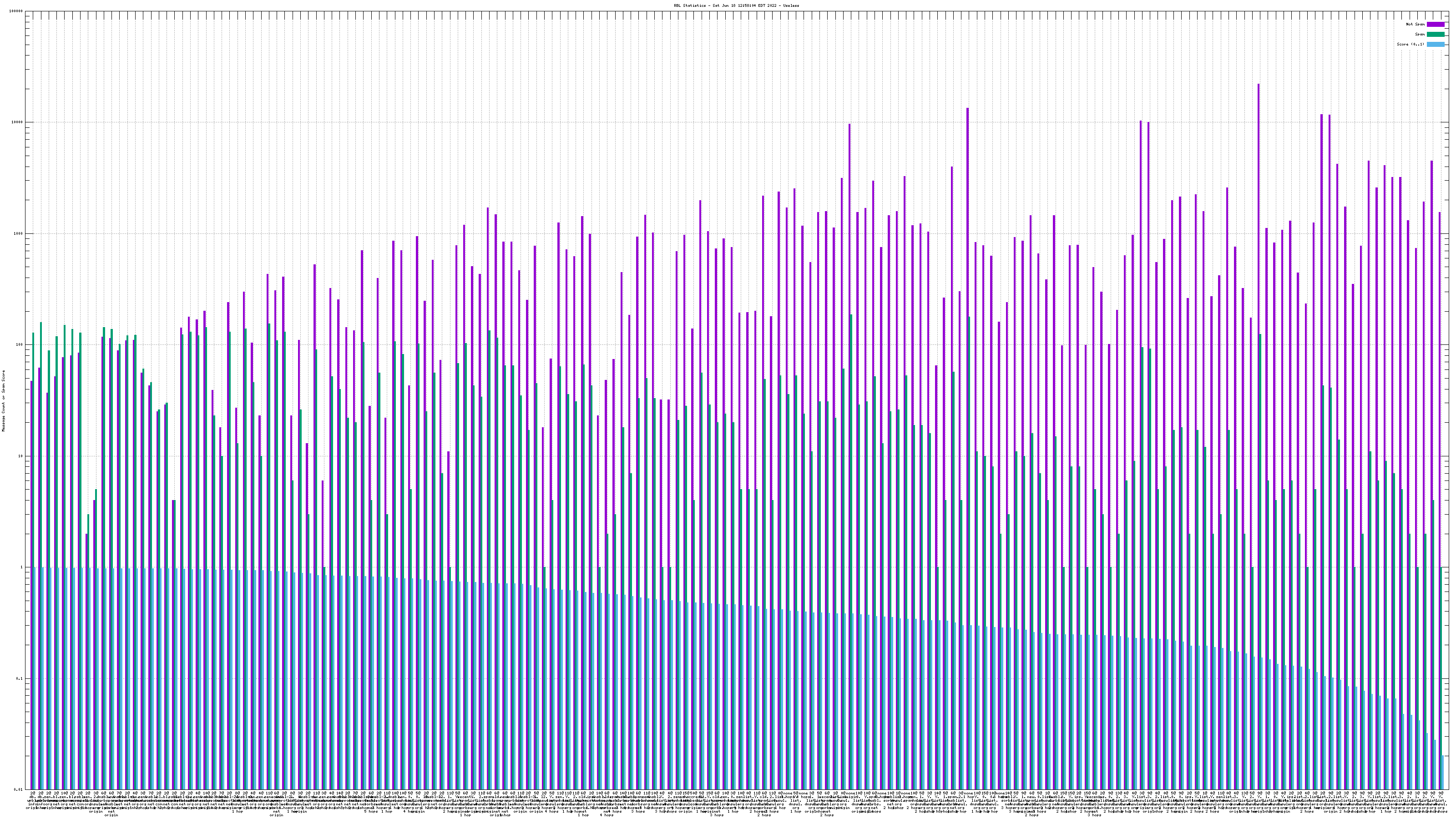Image resolution: width=1456 pixels, height=819 pixels.
Task: Click the rotated 'Message Count or Spam Score' axis label
Action: tap(3, 401)
